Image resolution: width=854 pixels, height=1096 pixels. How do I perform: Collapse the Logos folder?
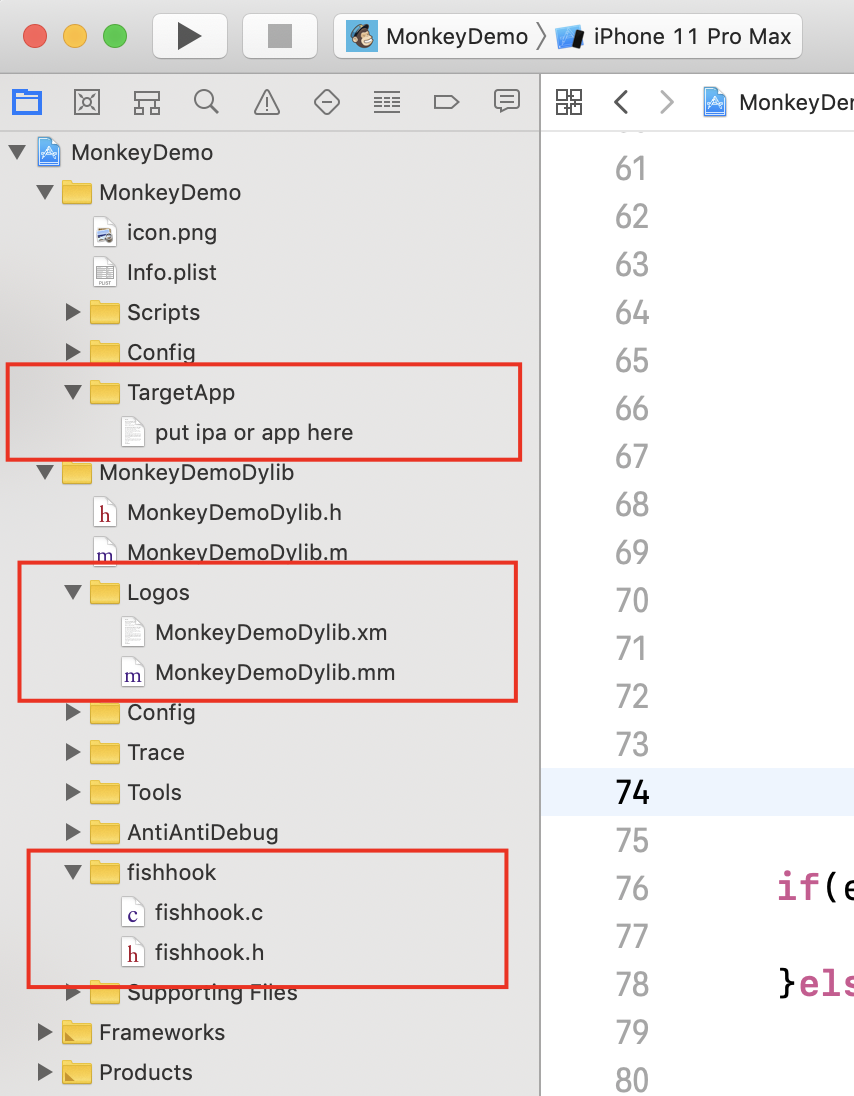[73, 592]
